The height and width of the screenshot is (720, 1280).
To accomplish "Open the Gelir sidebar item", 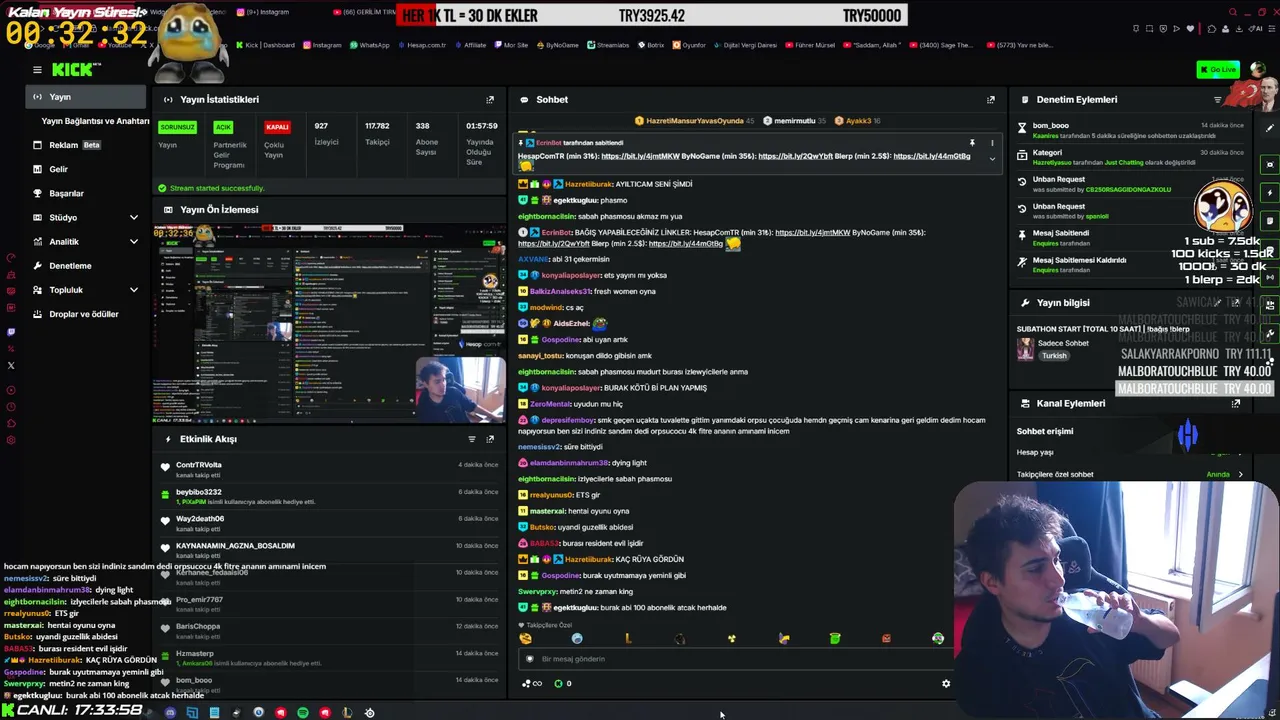I will tap(58, 169).
